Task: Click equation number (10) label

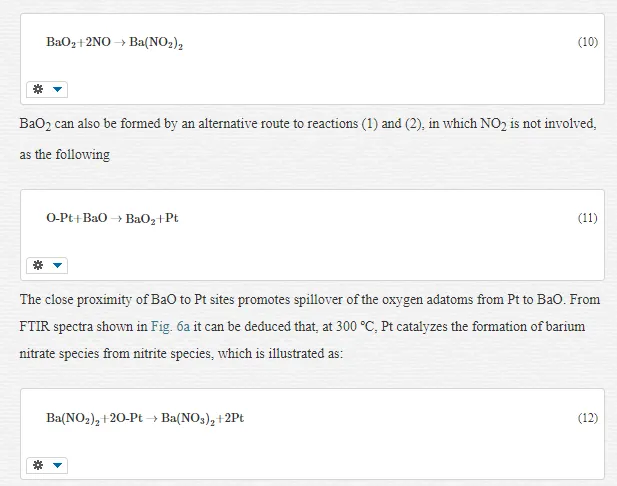Action: (588, 42)
